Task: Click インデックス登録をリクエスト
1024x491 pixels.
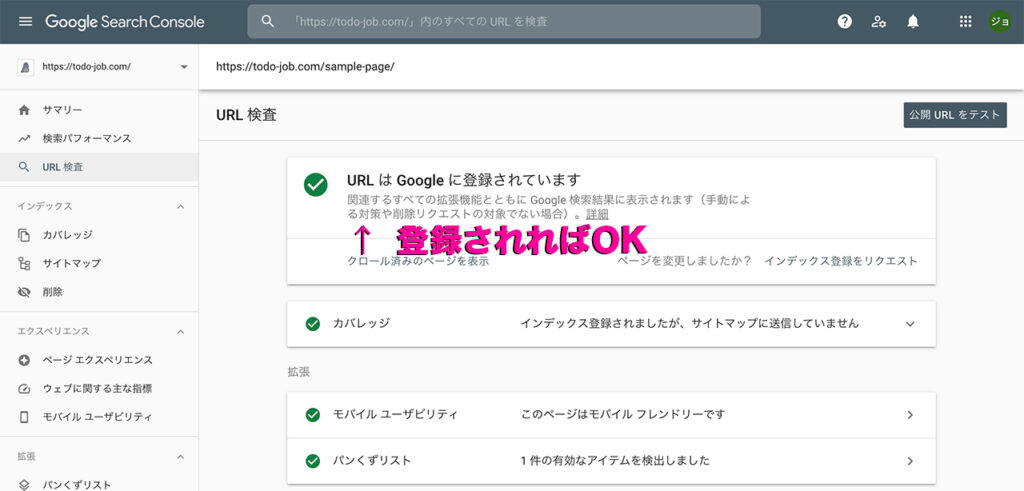Action: coord(841,261)
